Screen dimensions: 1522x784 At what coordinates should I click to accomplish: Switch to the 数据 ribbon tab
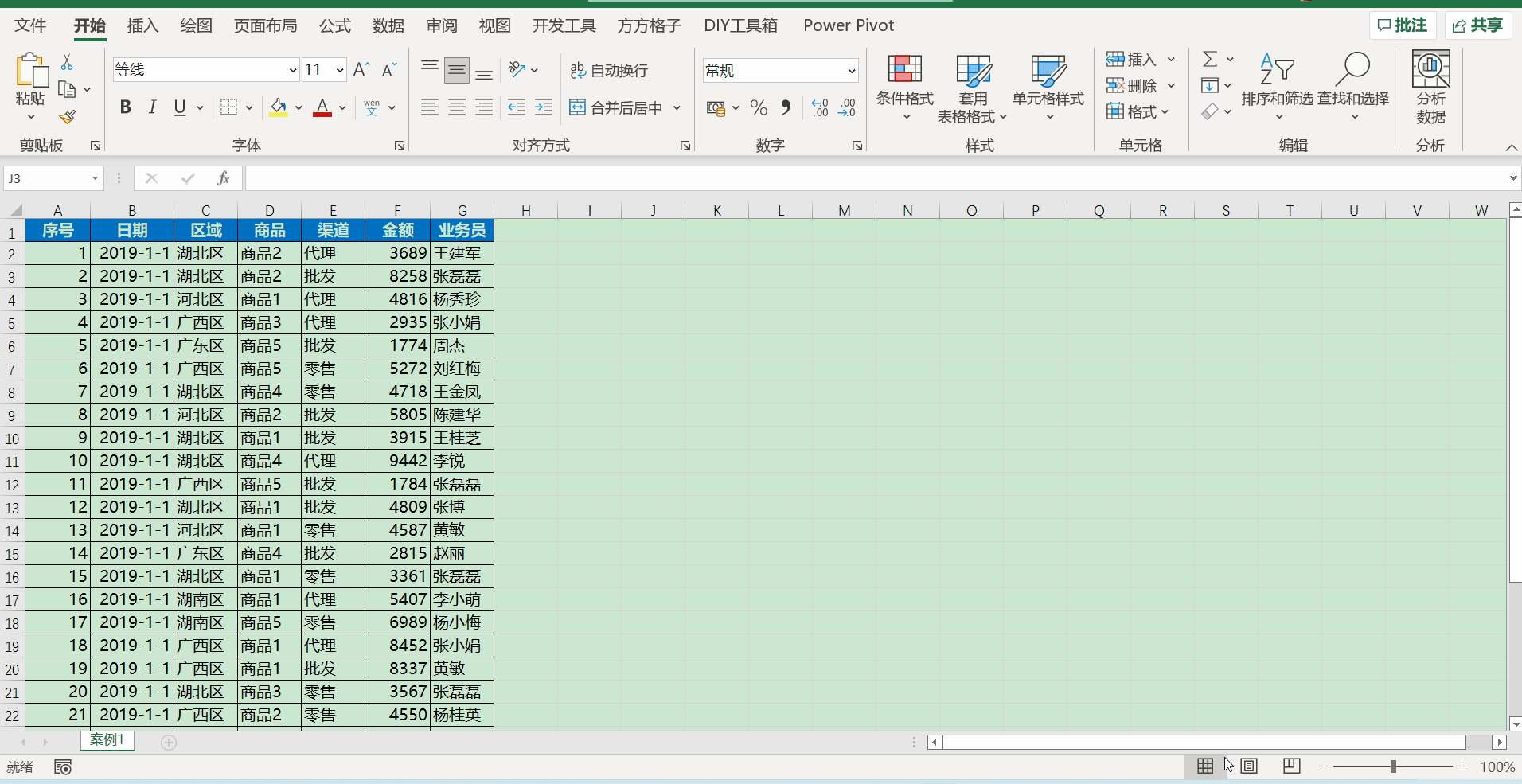[388, 25]
